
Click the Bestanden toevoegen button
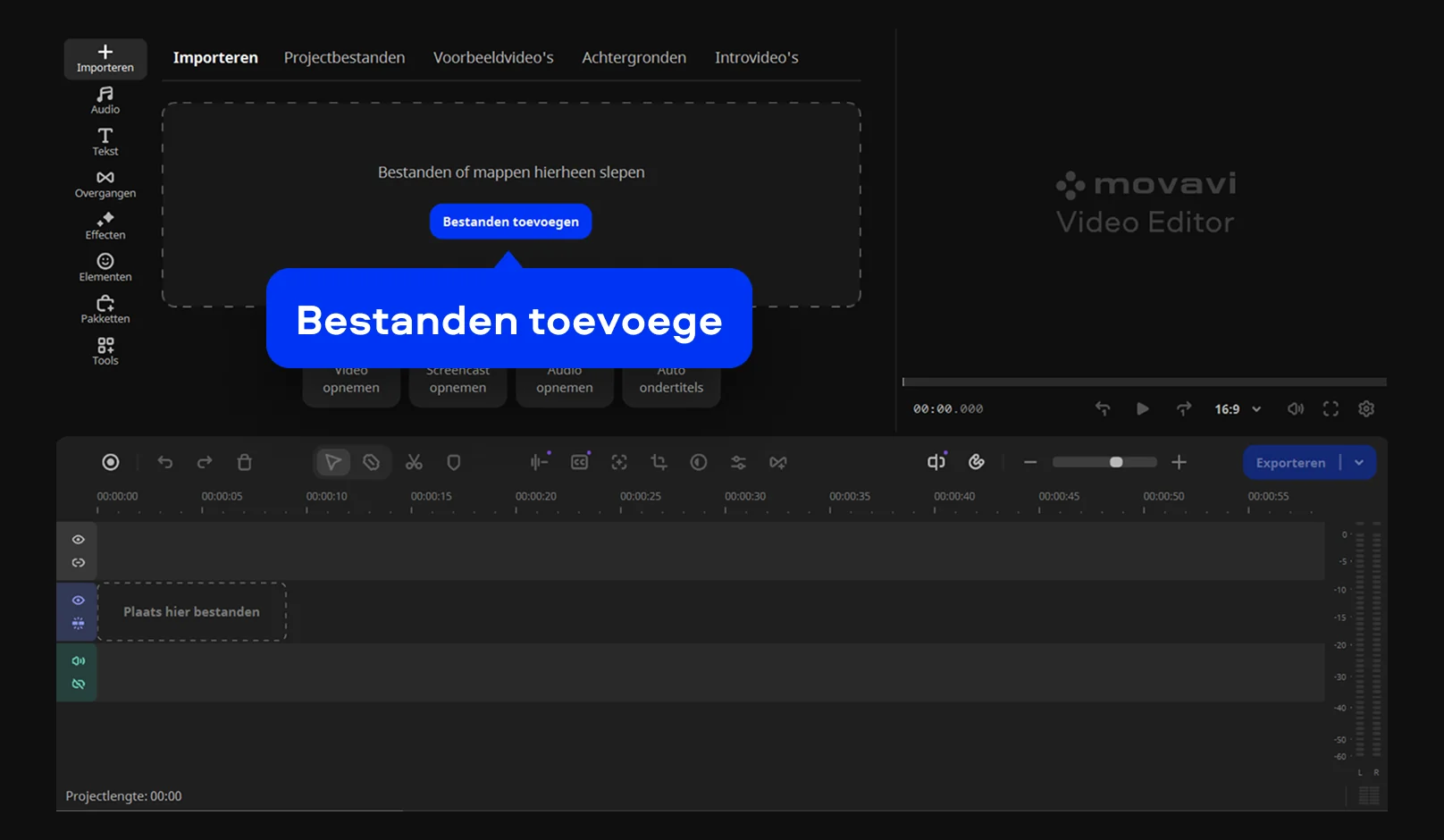pyautogui.click(x=510, y=222)
